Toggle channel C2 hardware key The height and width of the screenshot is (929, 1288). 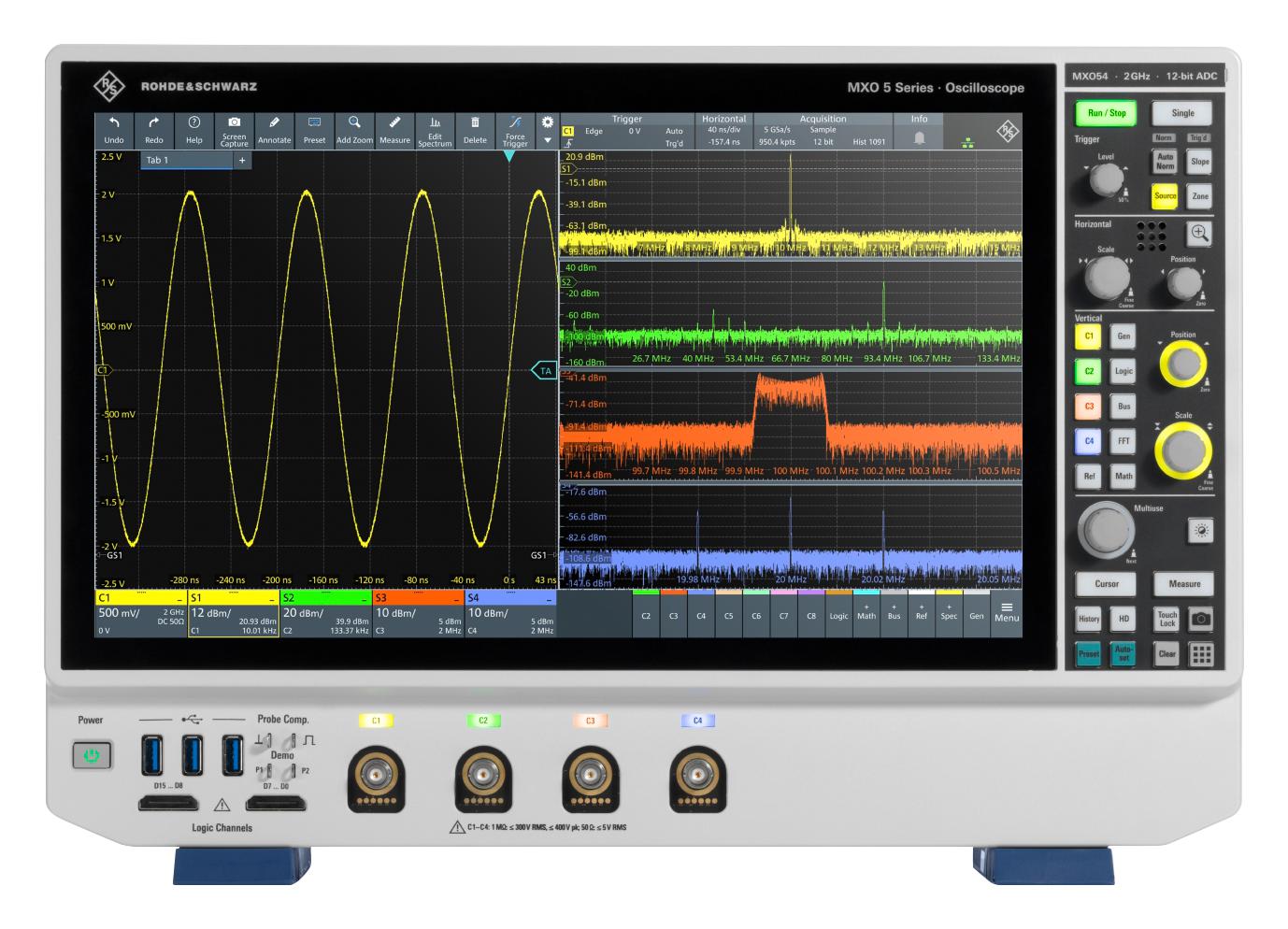point(1088,371)
